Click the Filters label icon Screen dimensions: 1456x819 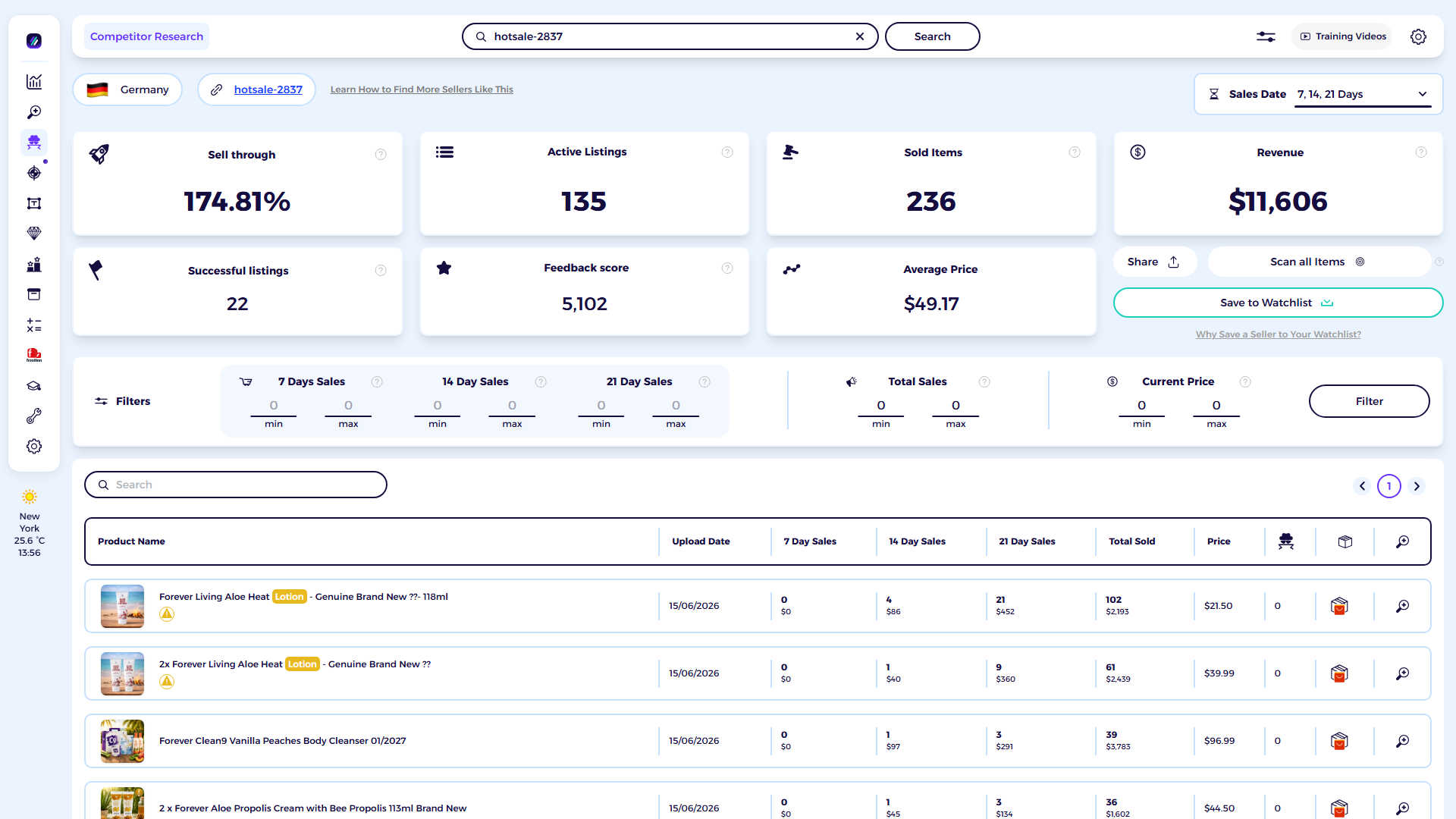[101, 401]
